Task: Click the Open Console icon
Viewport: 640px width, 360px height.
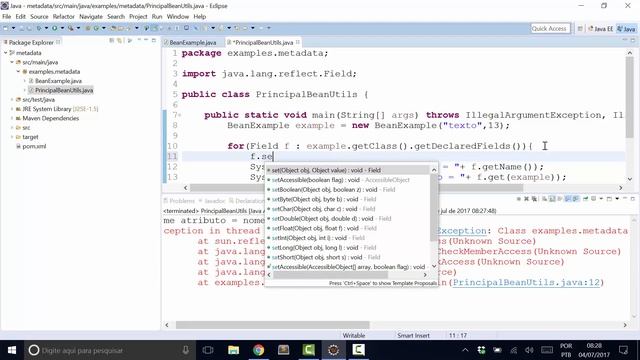Action: (x=609, y=199)
